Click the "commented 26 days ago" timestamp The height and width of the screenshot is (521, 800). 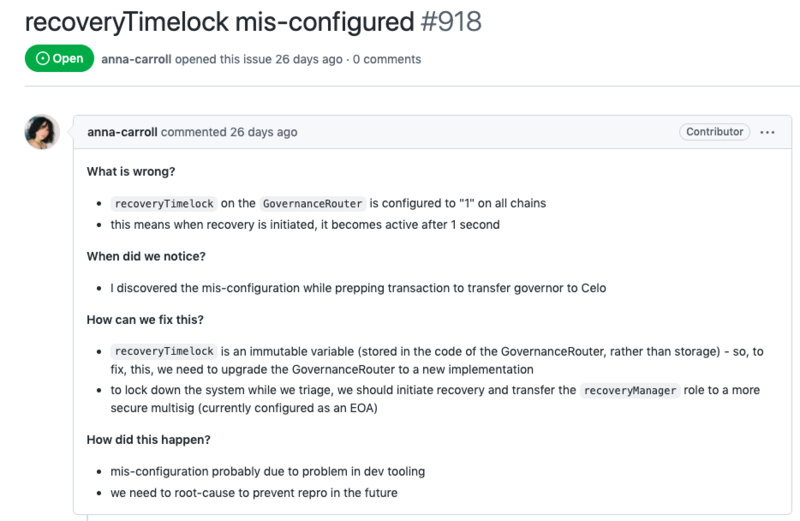[263, 132]
